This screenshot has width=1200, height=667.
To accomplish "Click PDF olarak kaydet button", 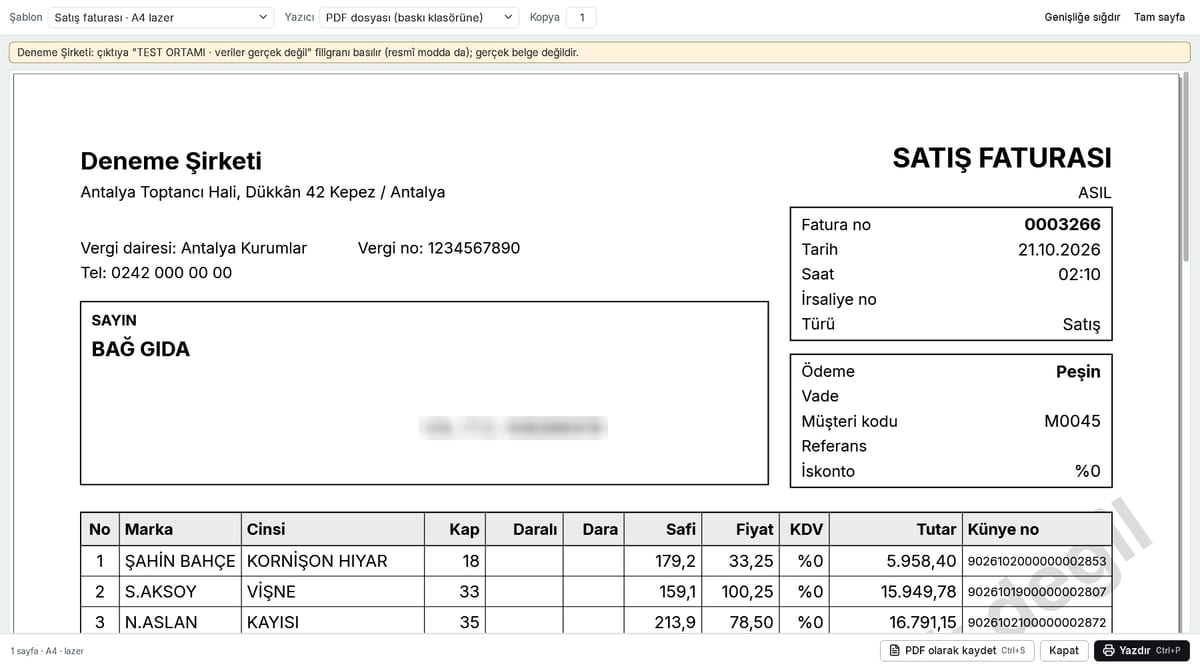I will pos(956,651).
